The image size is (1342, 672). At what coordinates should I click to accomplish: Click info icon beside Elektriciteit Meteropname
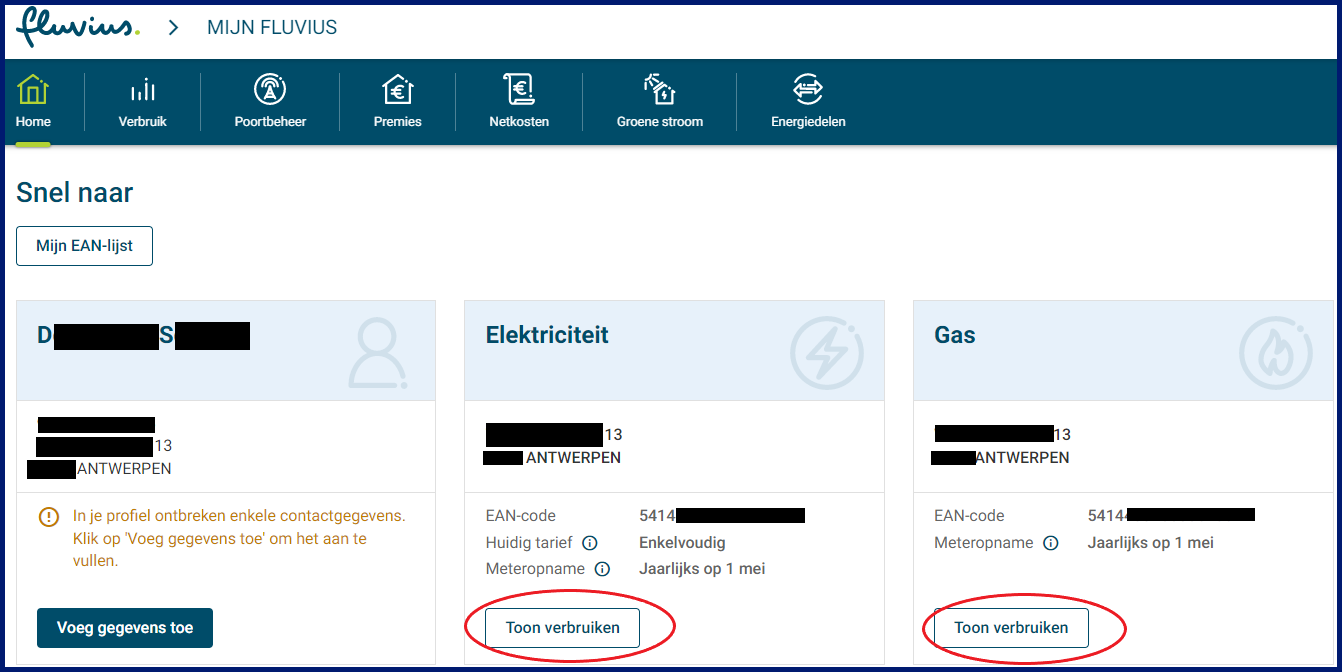(x=602, y=569)
